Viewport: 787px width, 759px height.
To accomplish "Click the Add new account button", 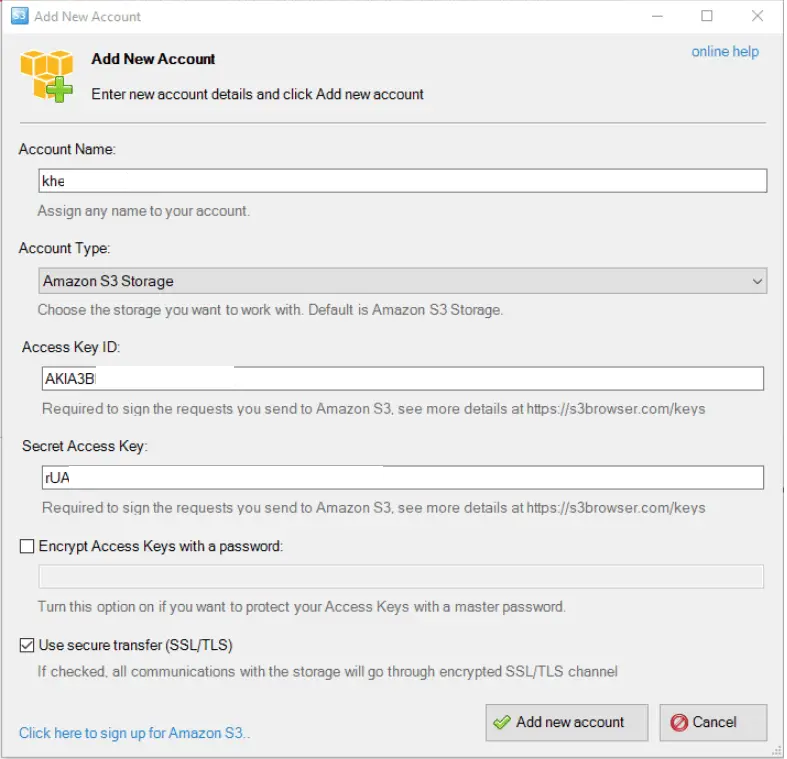I will pyautogui.click(x=568, y=723).
